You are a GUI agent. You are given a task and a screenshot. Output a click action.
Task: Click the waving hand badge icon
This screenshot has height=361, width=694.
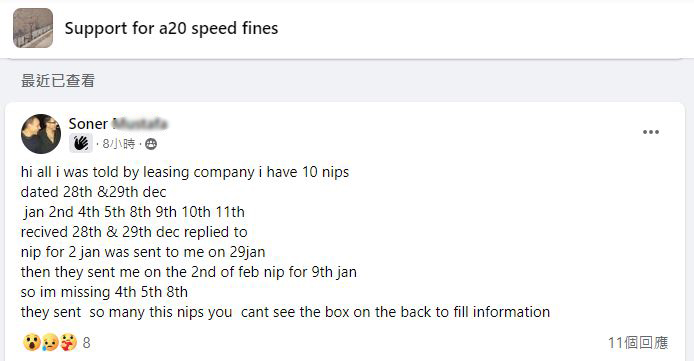tap(81, 143)
